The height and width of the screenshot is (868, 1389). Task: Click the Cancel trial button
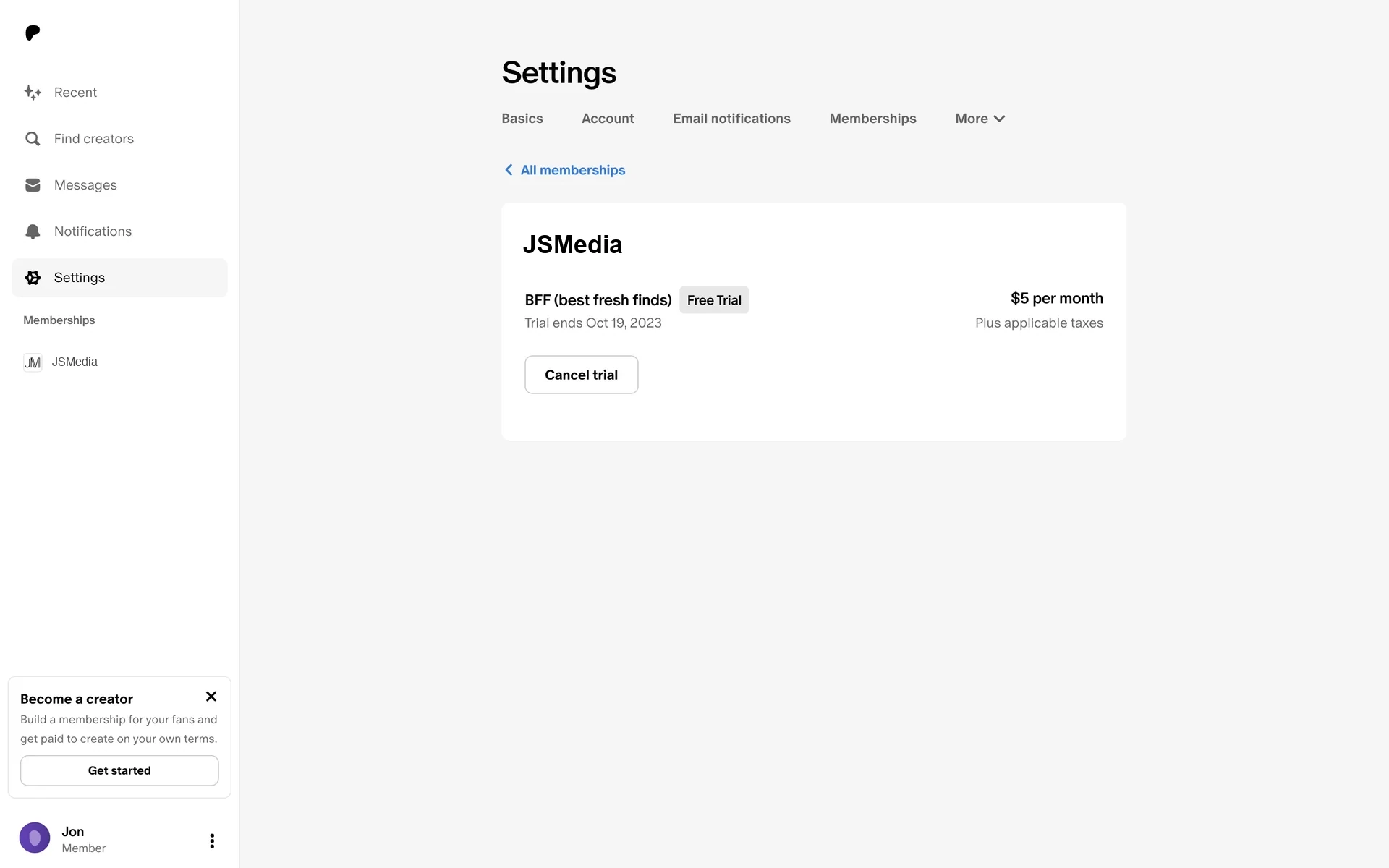click(x=582, y=375)
